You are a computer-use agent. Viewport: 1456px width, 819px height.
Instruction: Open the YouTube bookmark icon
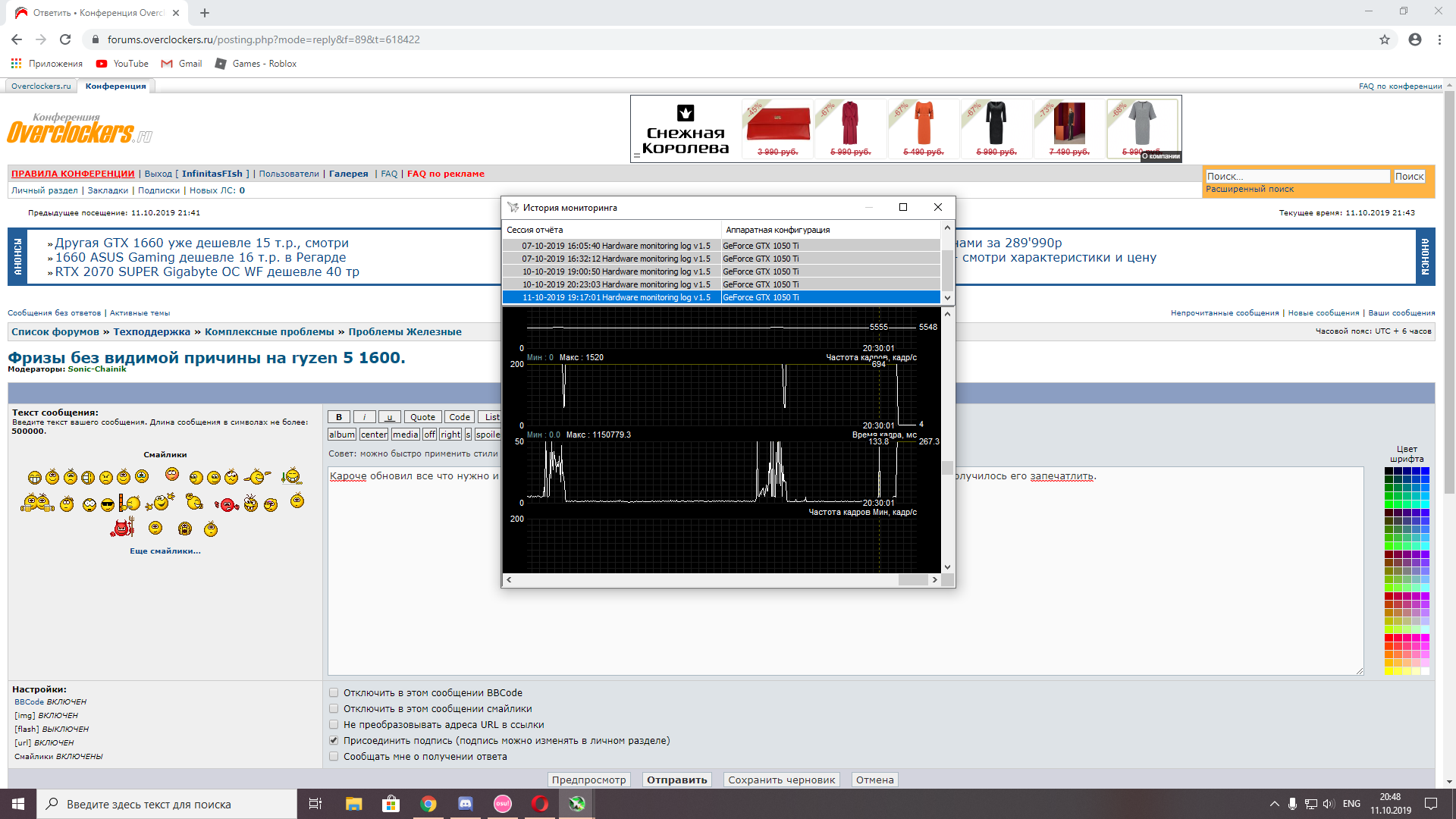coord(102,64)
